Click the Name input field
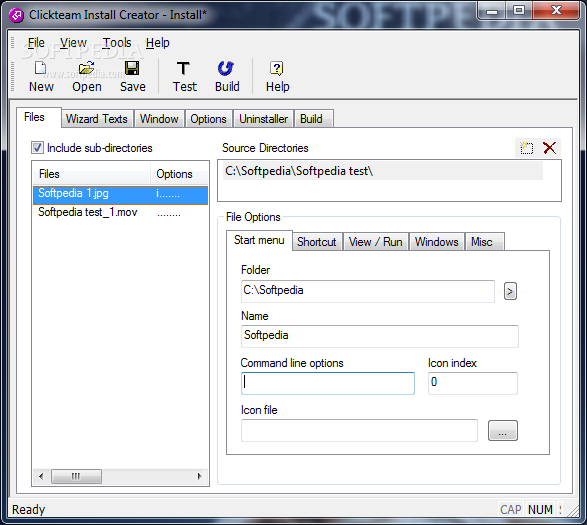The width and height of the screenshot is (587, 525). click(380, 336)
